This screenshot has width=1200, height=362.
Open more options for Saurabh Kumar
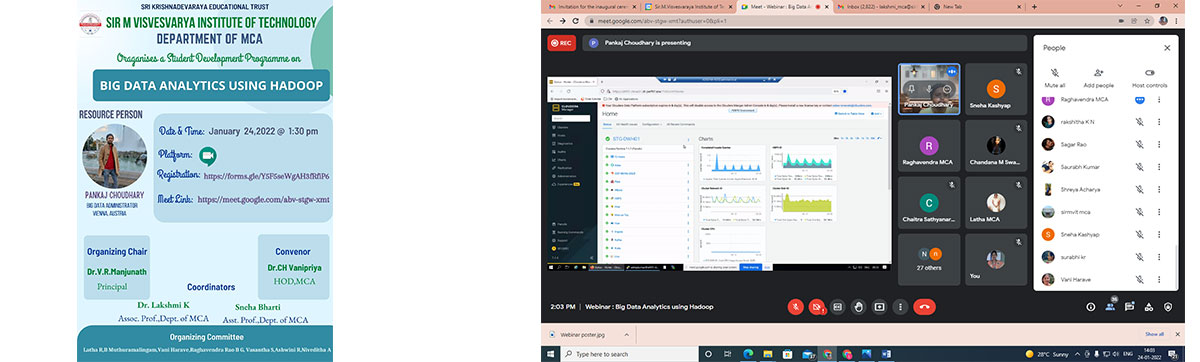click(1159, 166)
